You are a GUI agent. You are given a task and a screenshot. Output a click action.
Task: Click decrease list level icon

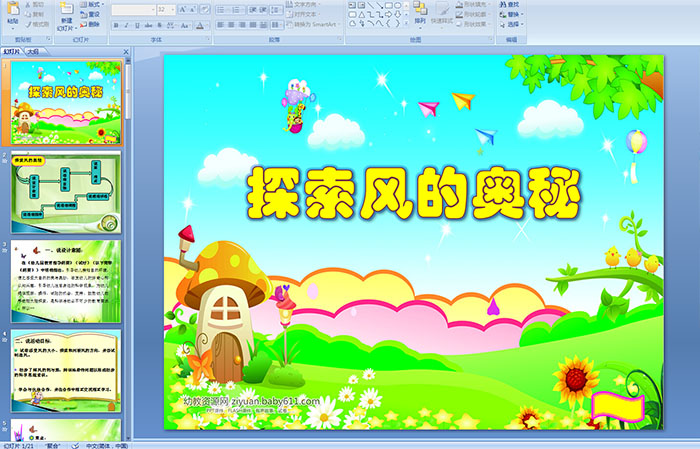[253, 10]
